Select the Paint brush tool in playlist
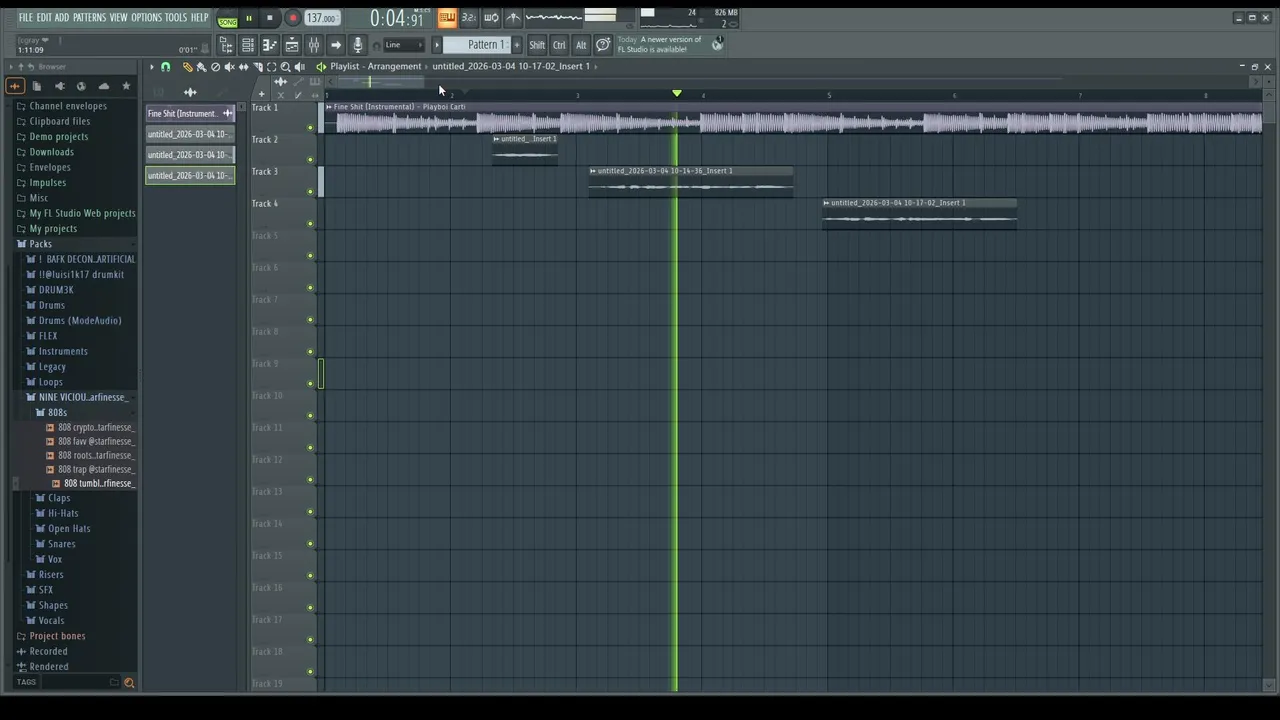Screen dimensions: 1280x720 [x=201, y=67]
